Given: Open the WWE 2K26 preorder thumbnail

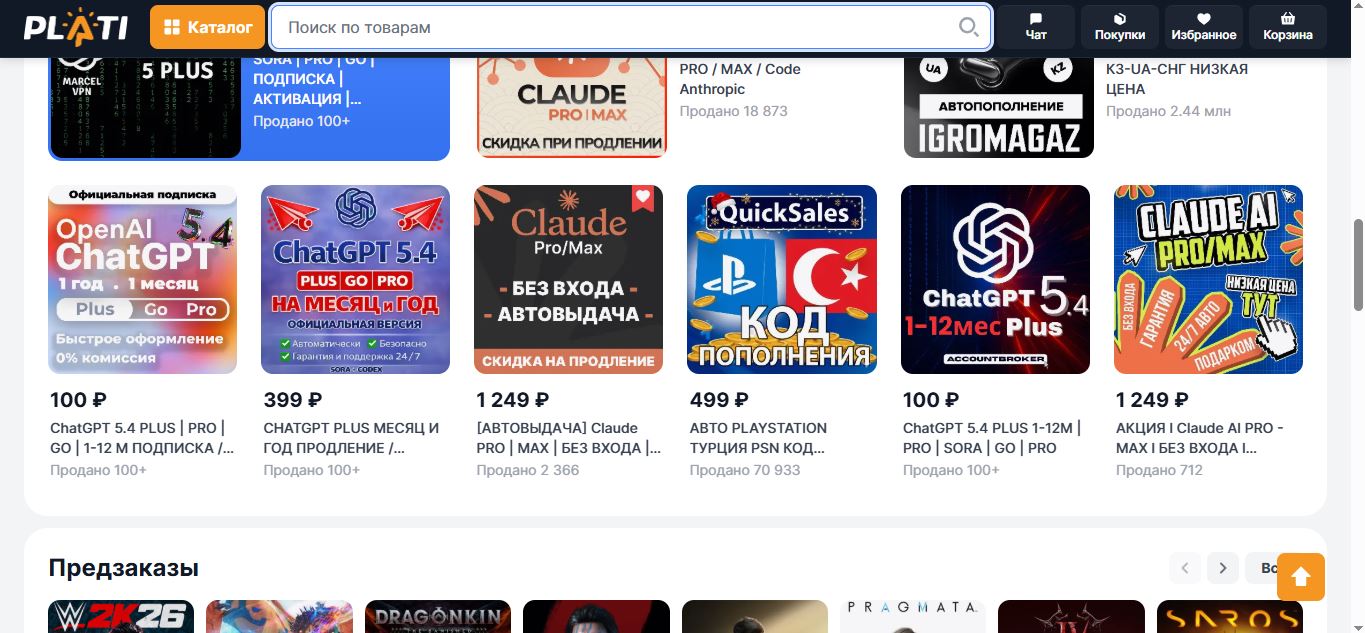Looking at the screenshot, I should coord(121,616).
